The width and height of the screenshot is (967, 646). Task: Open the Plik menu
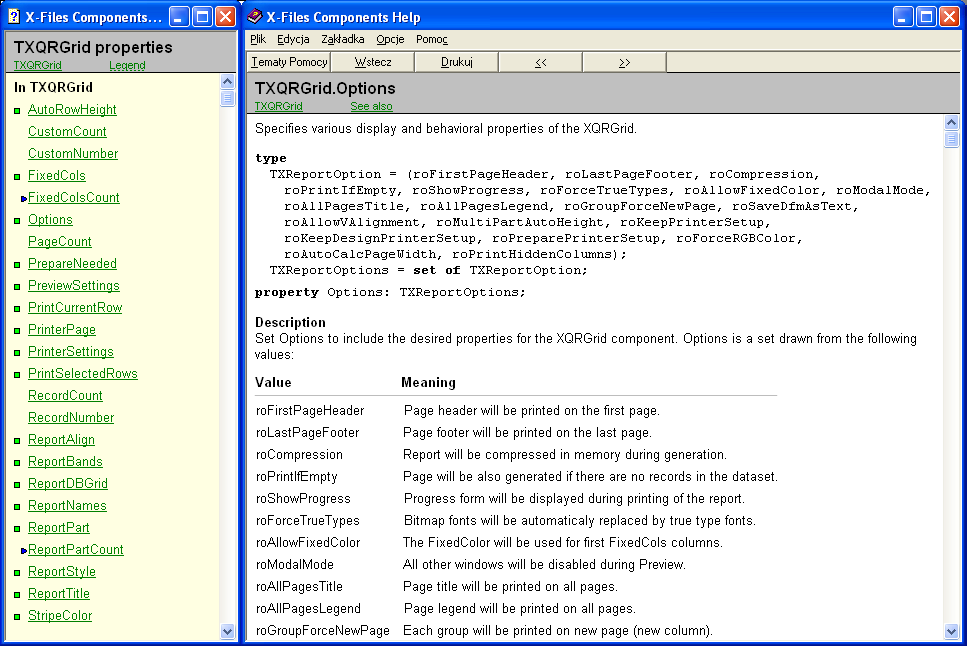[x=258, y=40]
